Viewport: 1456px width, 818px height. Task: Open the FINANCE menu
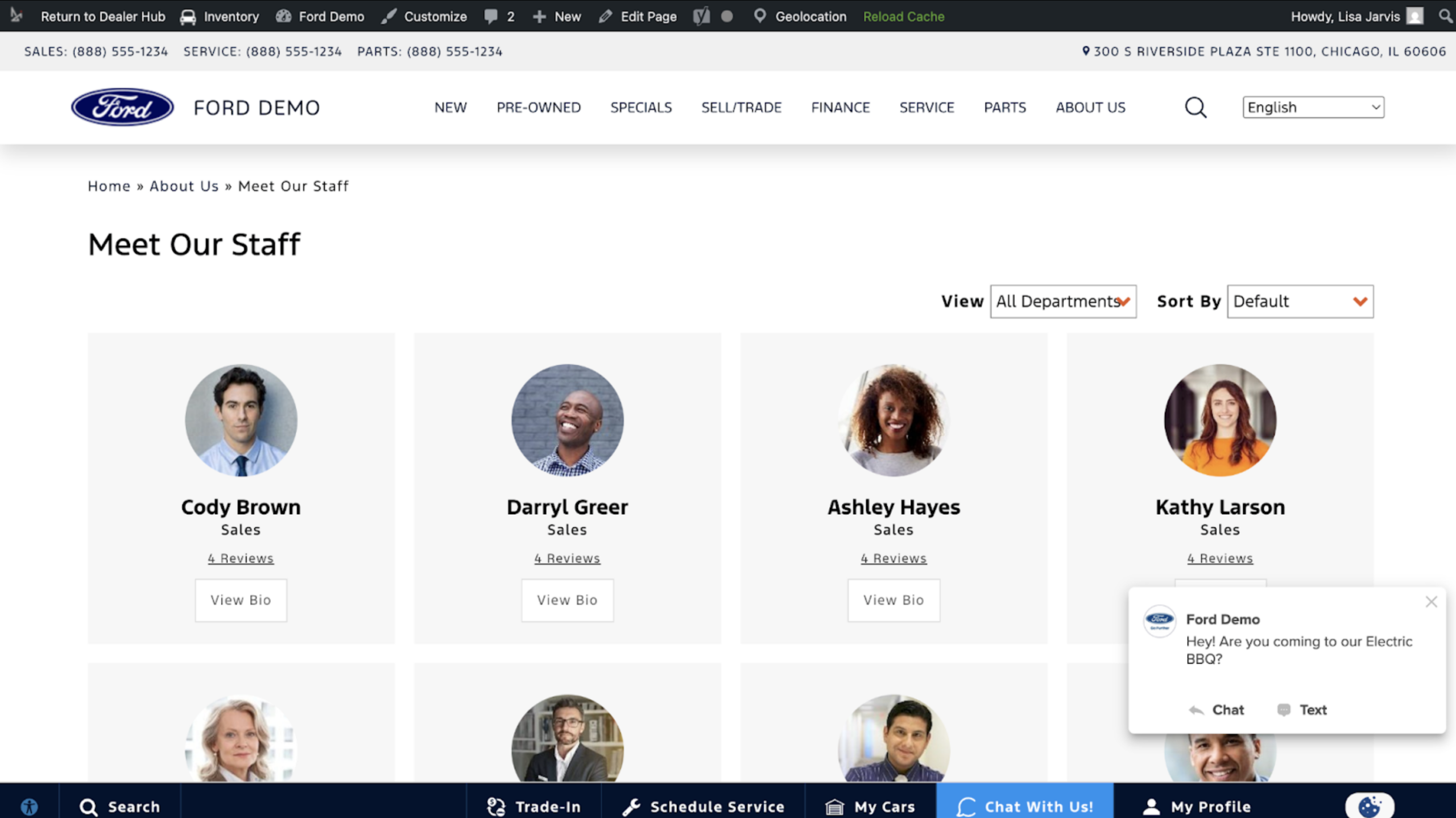coord(841,107)
